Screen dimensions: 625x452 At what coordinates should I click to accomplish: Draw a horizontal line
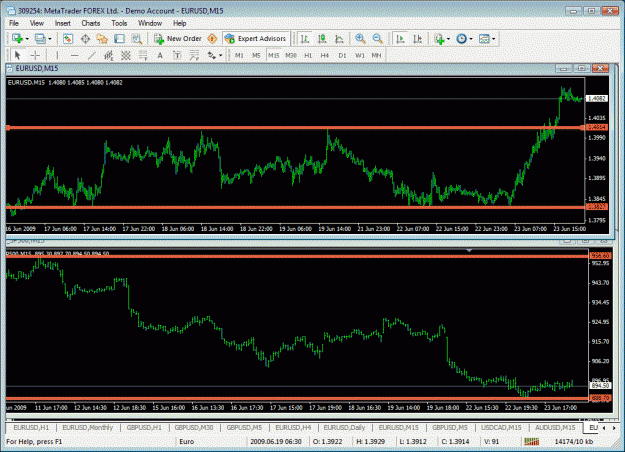click(x=75, y=55)
